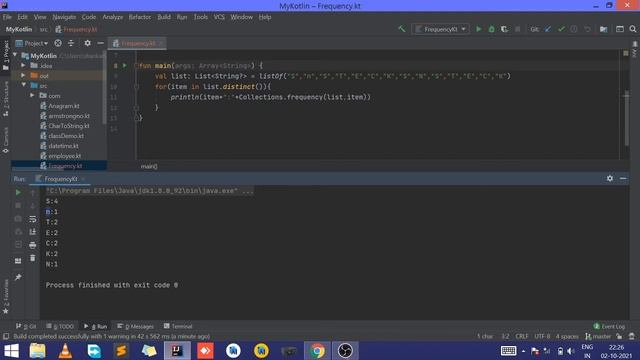The width and height of the screenshot is (640, 360).
Task: Clear the Run console with trash icon
Action: (x=33, y=258)
